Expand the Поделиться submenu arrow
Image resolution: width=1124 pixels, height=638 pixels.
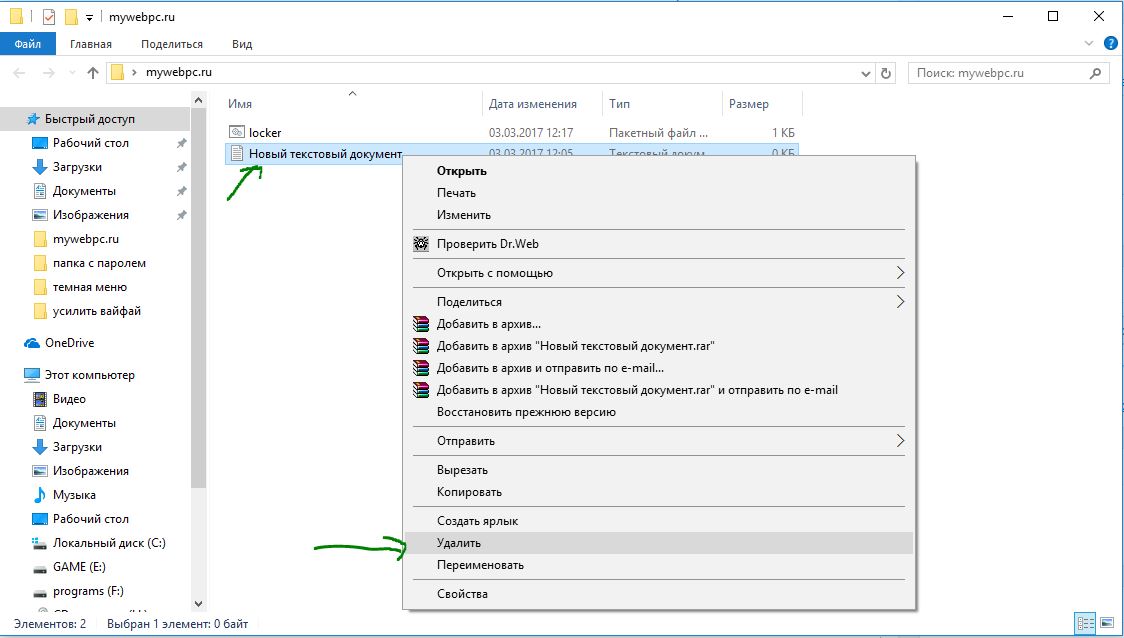pos(900,302)
